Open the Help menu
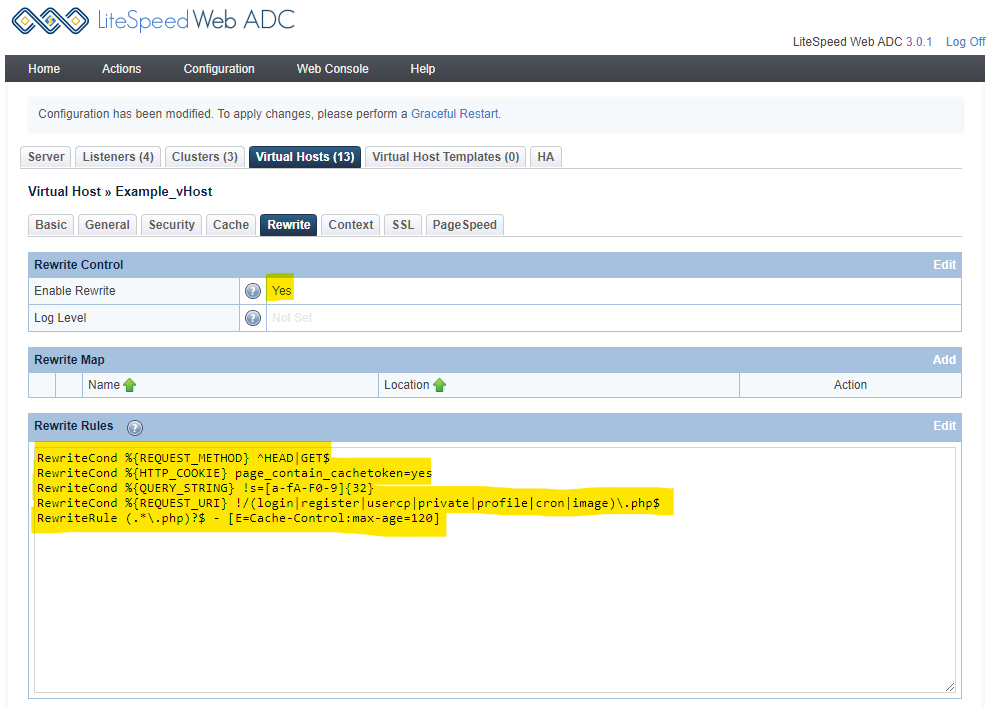 pyautogui.click(x=423, y=68)
